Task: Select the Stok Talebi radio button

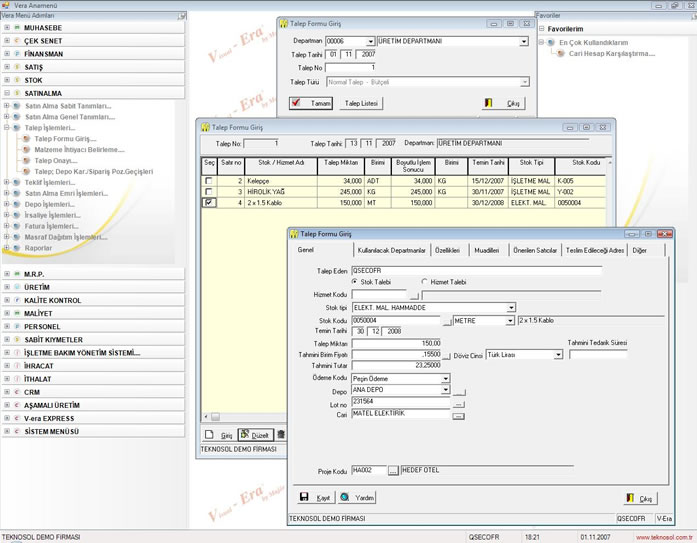Action: (x=354, y=282)
